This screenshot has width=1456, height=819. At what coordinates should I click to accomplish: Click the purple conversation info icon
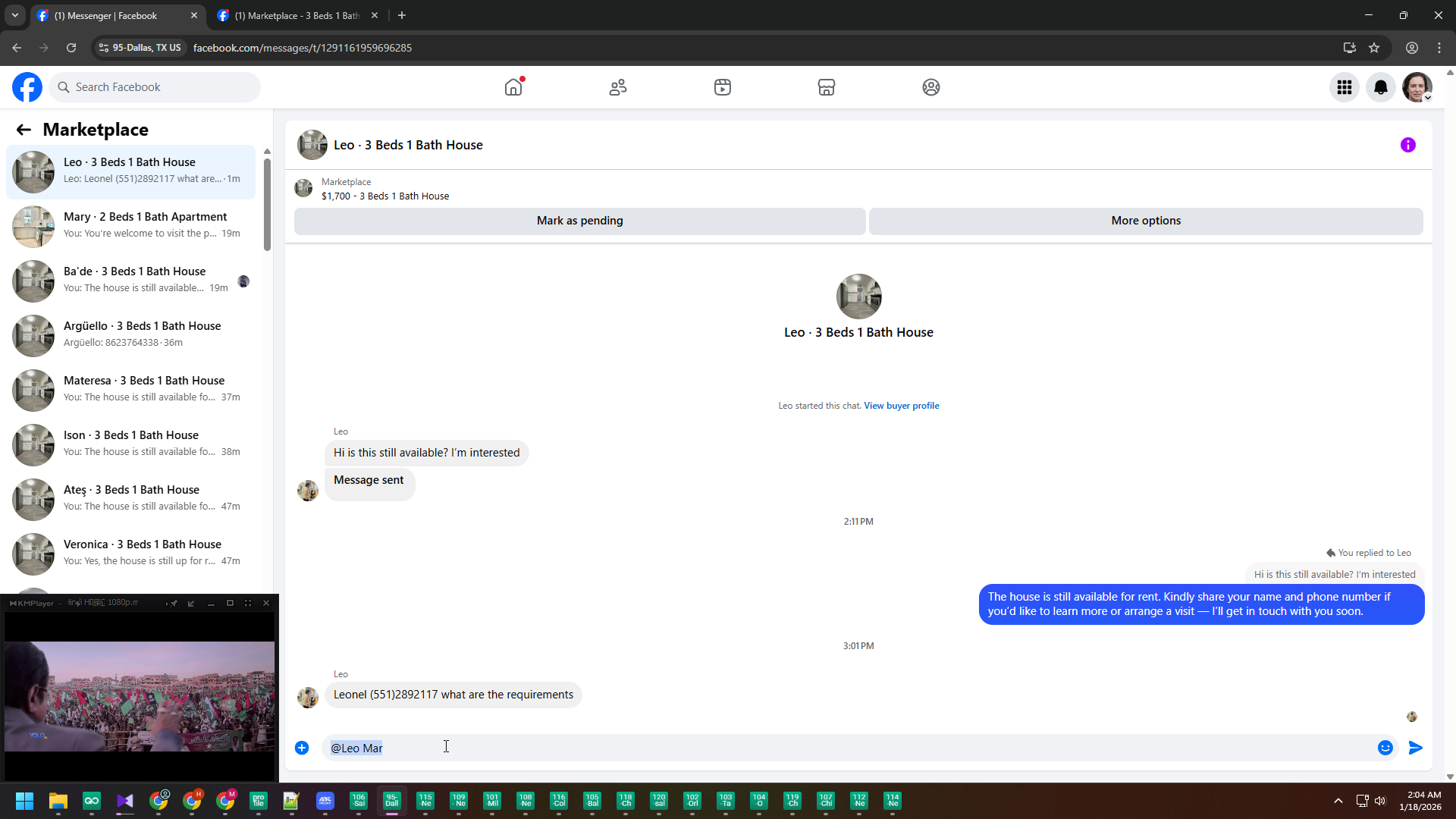1407,145
